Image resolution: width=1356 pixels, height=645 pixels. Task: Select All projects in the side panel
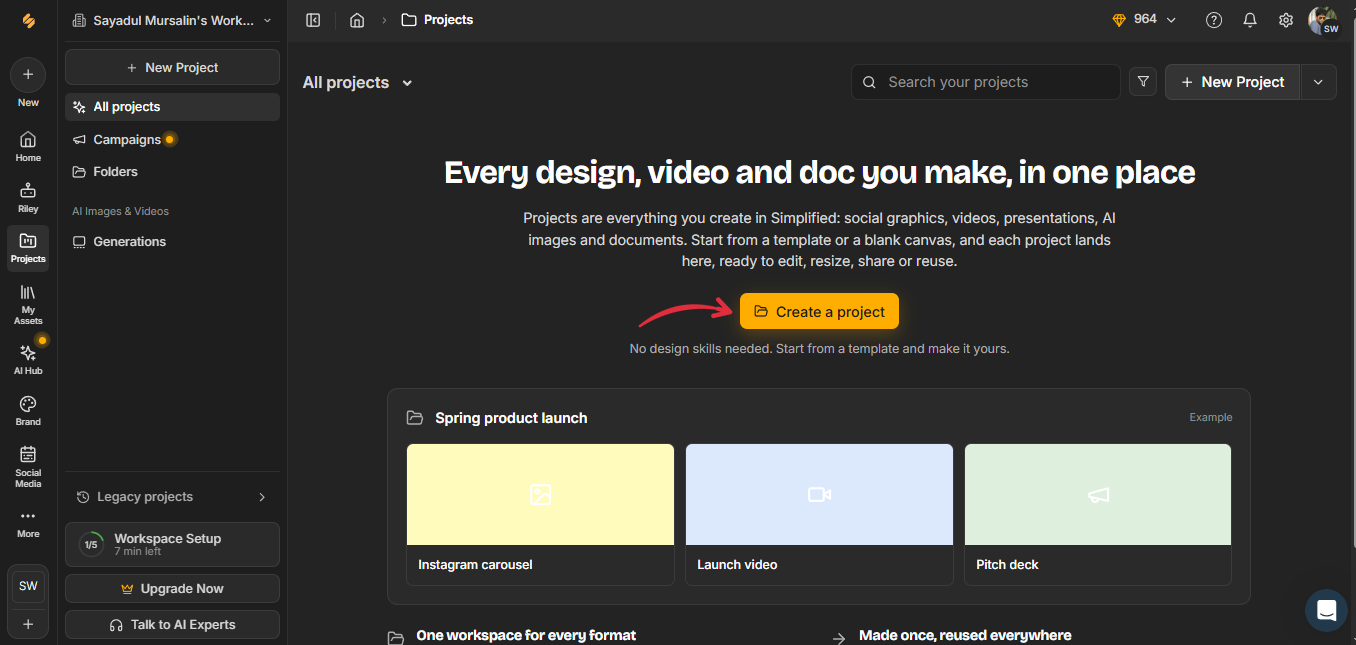tap(172, 107)
